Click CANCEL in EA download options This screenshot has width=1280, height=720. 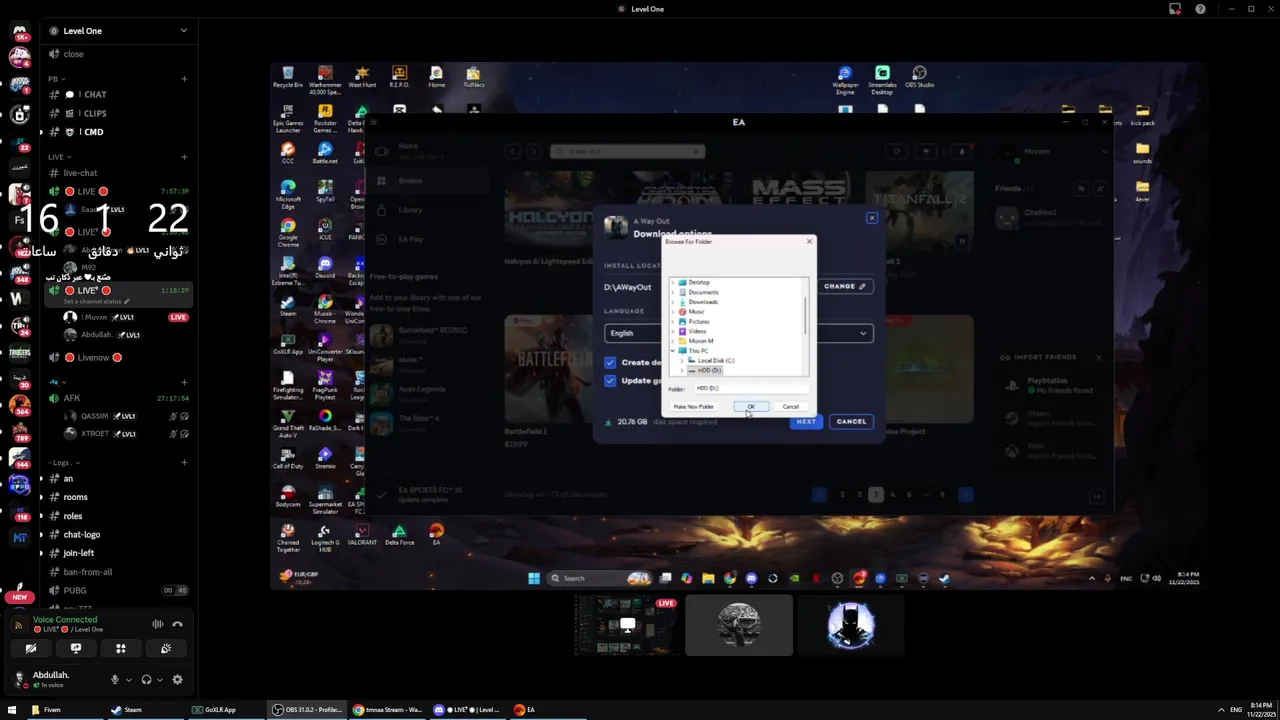(851, 421)
